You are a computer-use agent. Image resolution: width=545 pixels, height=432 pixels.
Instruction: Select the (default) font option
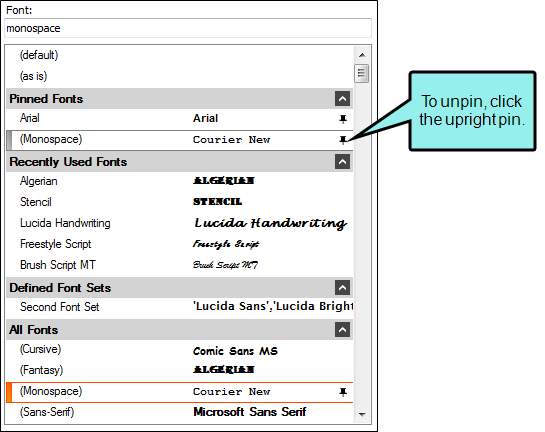180,55
